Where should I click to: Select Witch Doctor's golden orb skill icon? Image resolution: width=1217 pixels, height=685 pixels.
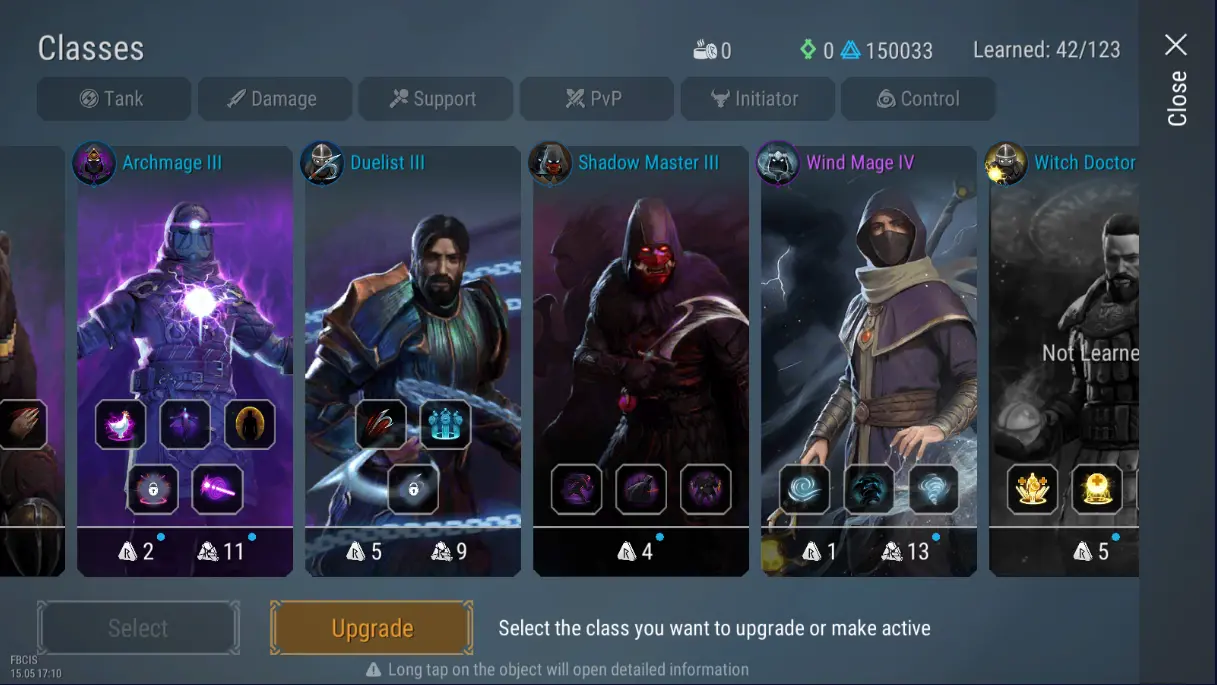point(1097,490)
